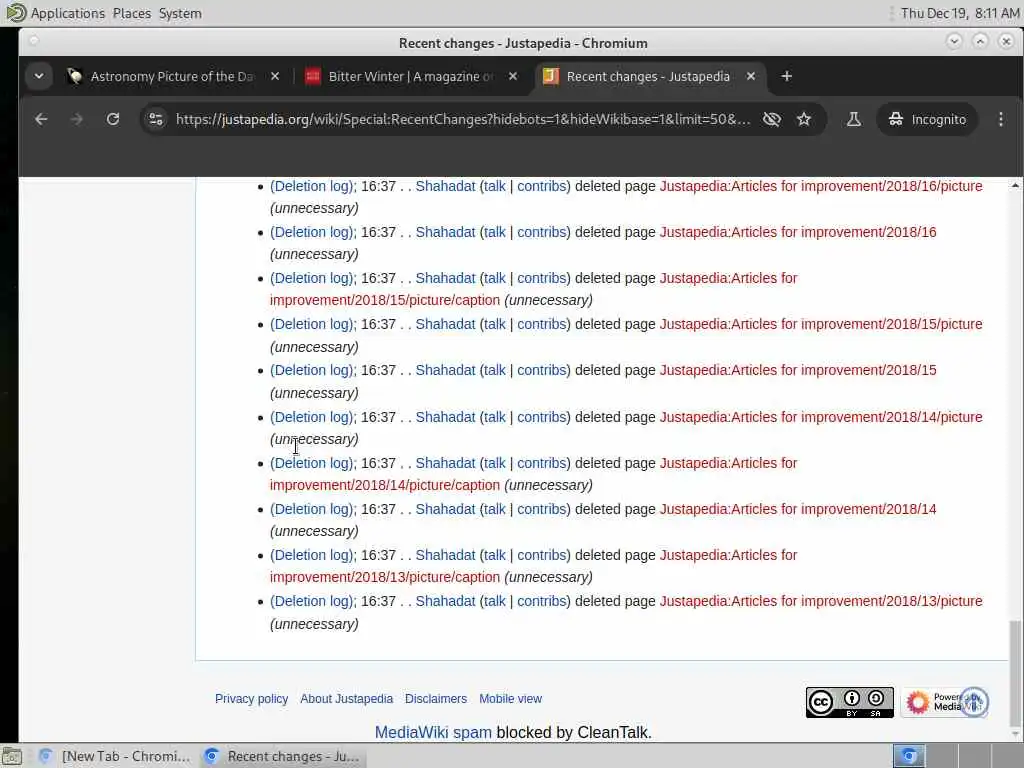Click the page vertical scrollbar thumb

click(x=1014, y=673)
